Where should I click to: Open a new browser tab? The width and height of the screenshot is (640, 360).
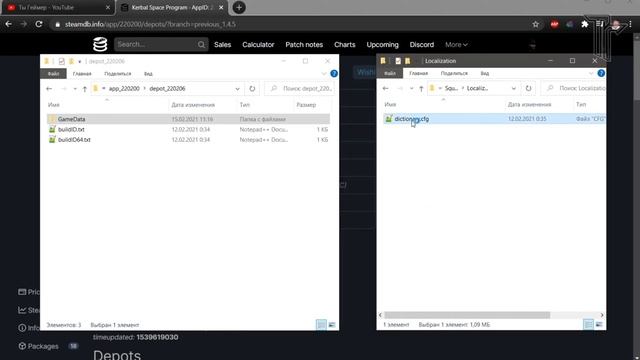(x=239, y=7)
